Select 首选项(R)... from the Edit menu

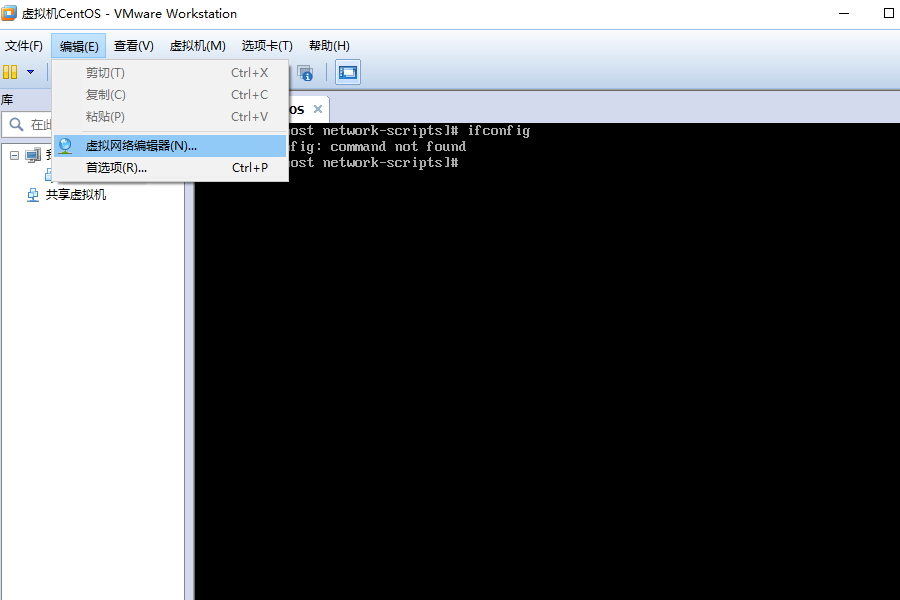[116, 168]
